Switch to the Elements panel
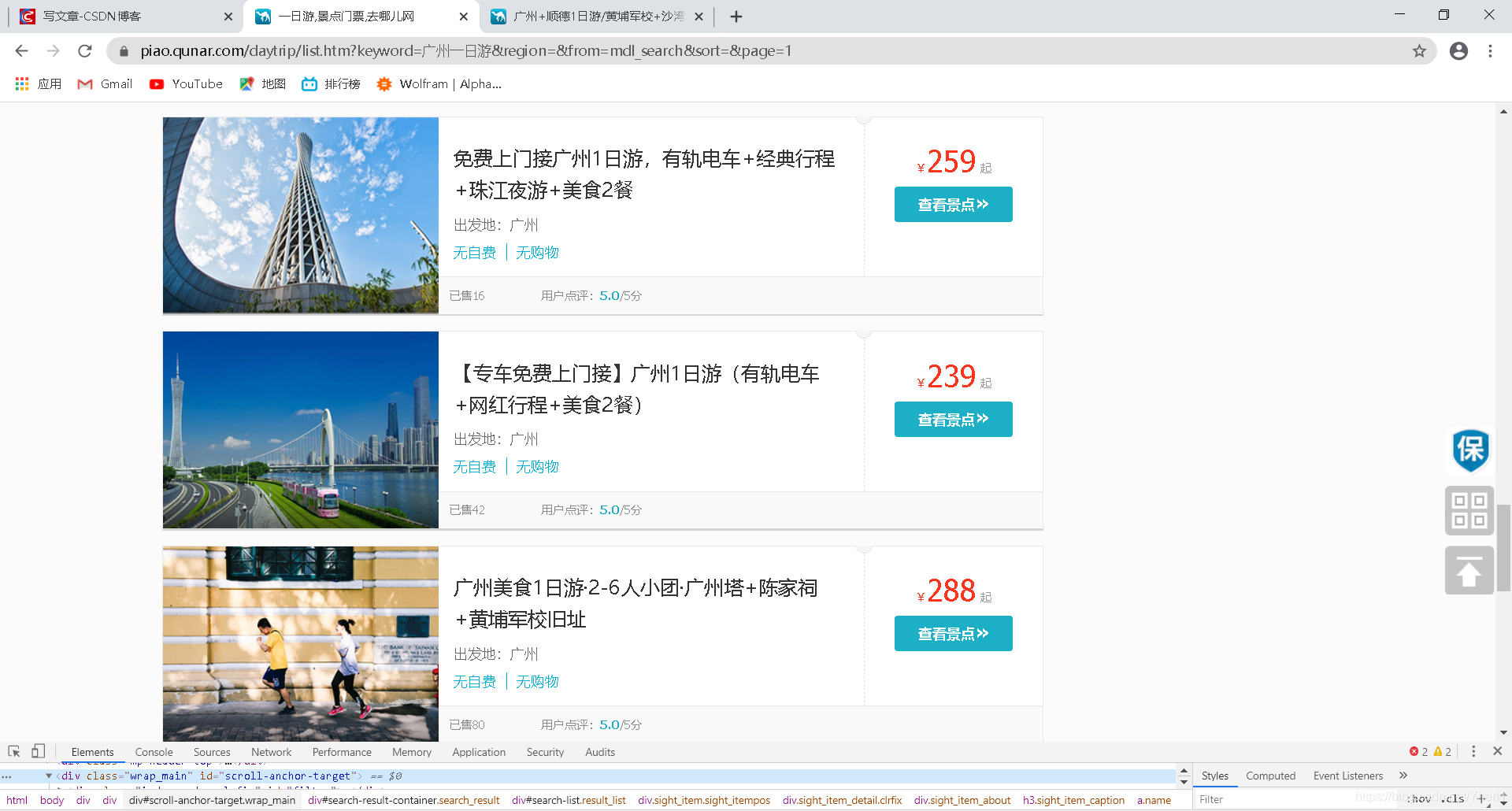This screenshot has width=1512, height=811. pyautogui.click(x=92, y=753)
